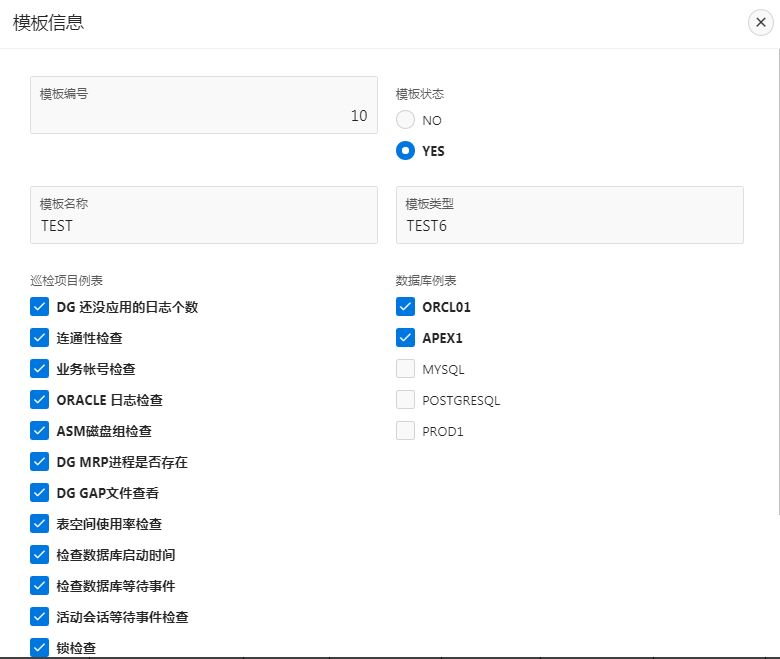Check the POSTGRESQL database option
The image size is (780, 659).
tap(405, 400)
